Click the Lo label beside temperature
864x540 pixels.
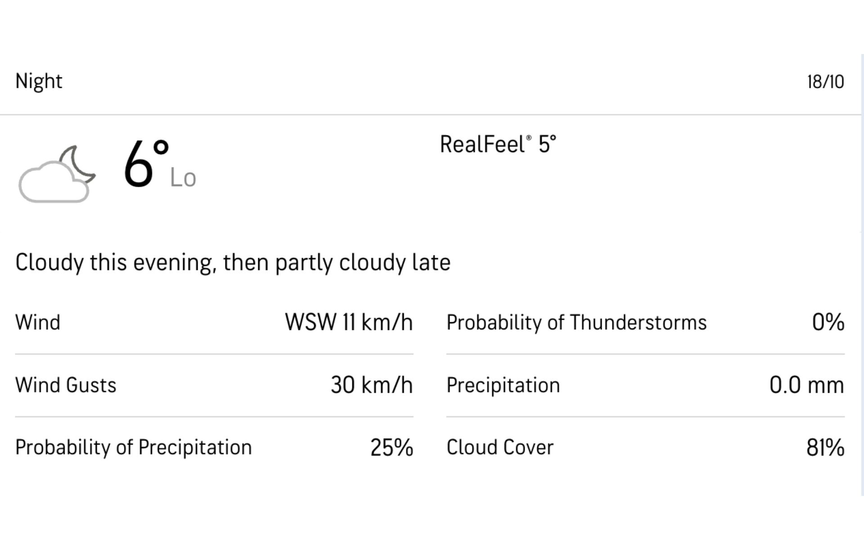[183, 179]
